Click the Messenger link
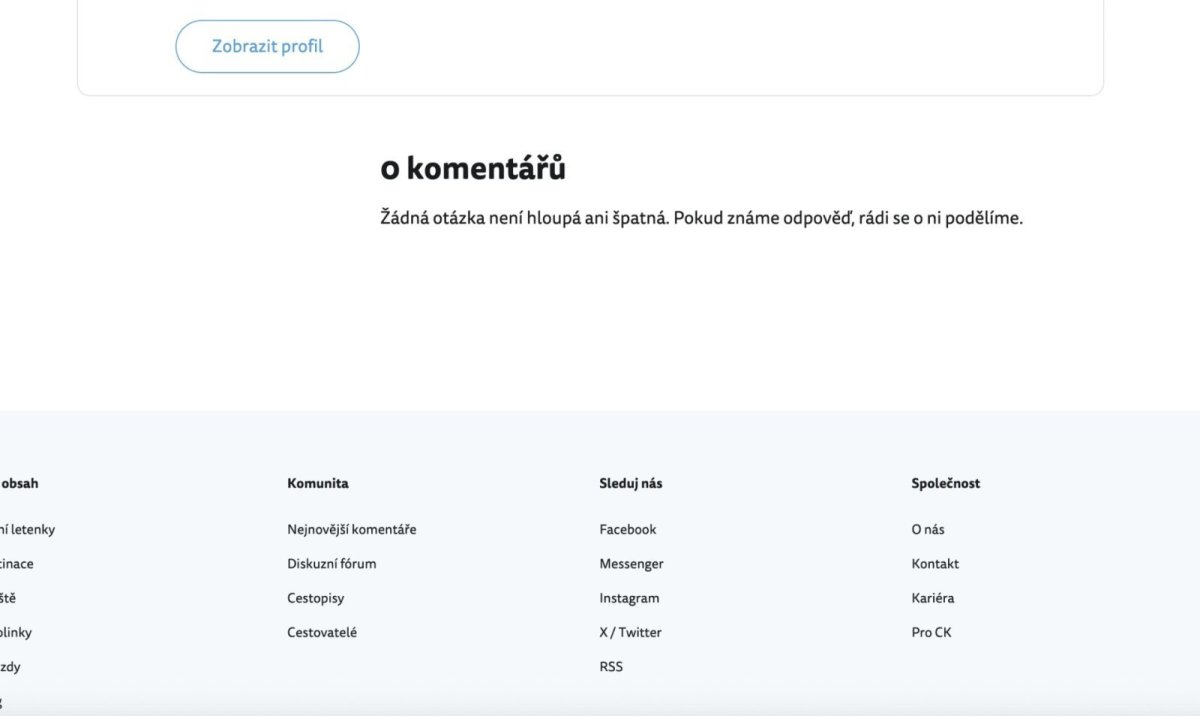Image resolution: width=1200 pixels, height=716 pixels. 631,564
